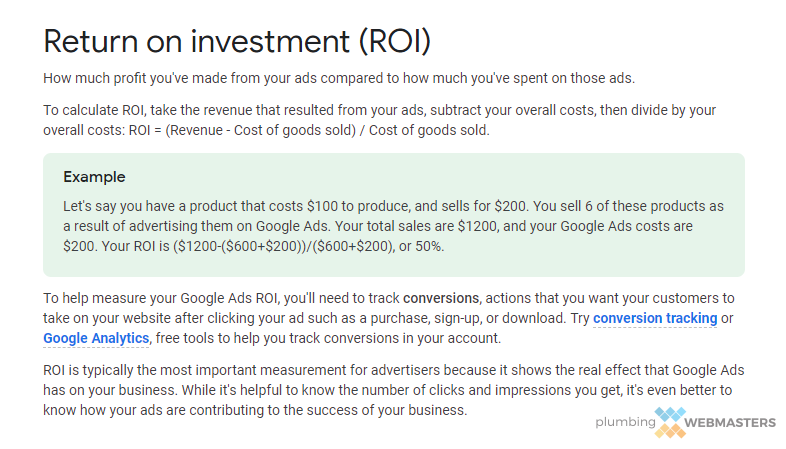The width and height of the screenshot is (786, 449).
Task: Click the plumbing watermark word
Action: (625, 422)
